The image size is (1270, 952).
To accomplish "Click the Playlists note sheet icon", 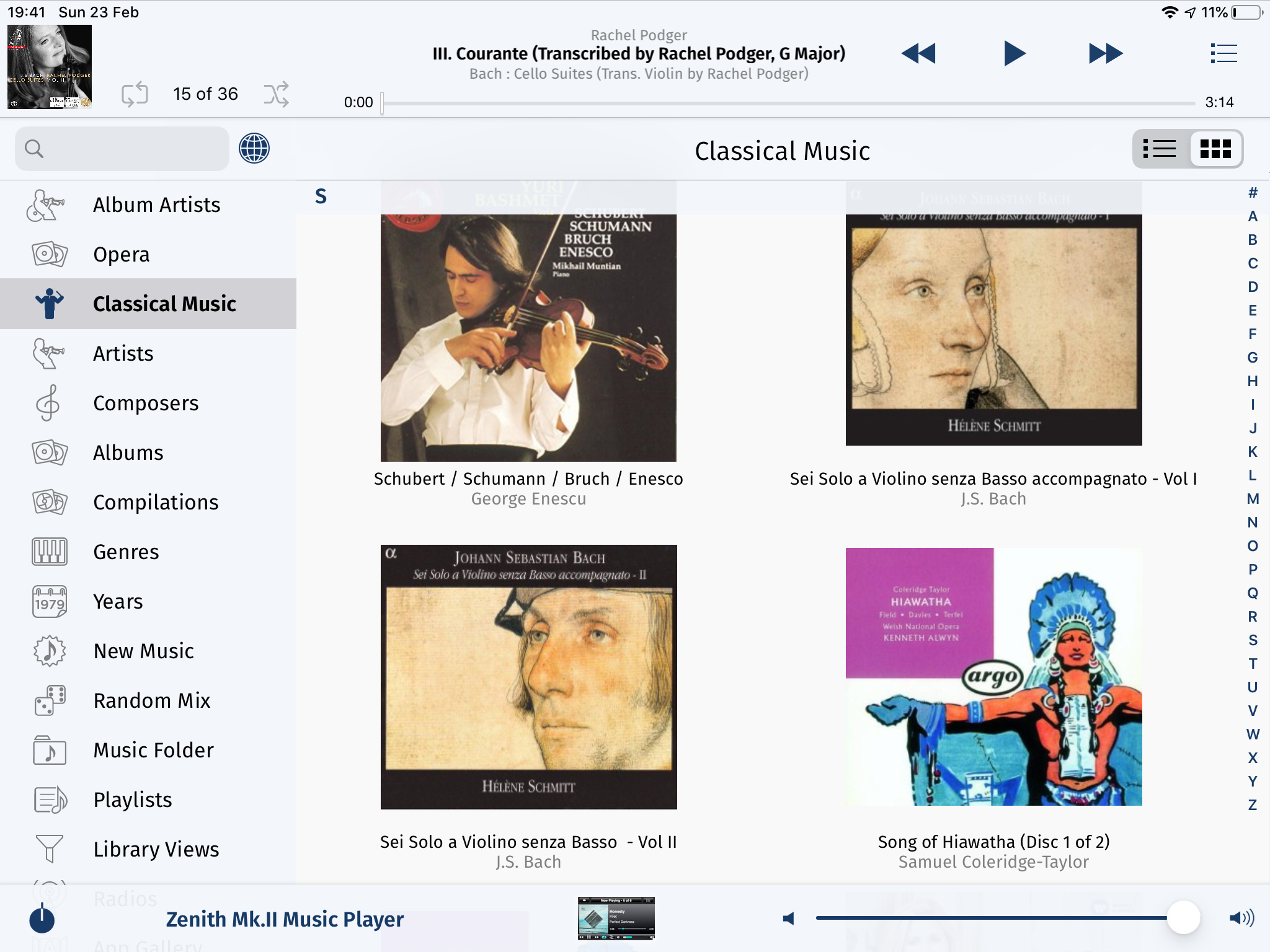I will coord(50,800).
